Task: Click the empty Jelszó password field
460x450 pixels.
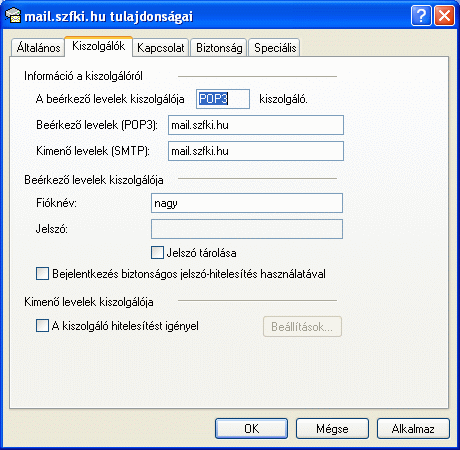Action: tap(247, 229)
